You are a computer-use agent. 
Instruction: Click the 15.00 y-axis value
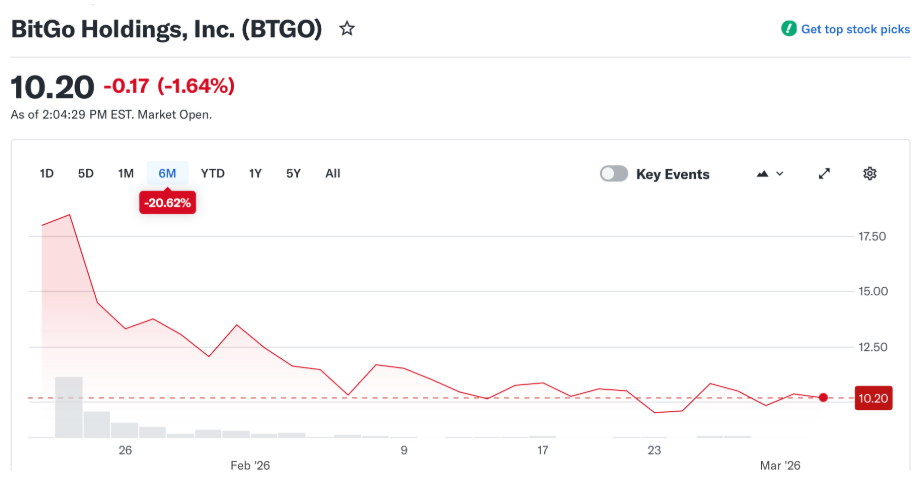pyautogui.click(x=873, y=291)
